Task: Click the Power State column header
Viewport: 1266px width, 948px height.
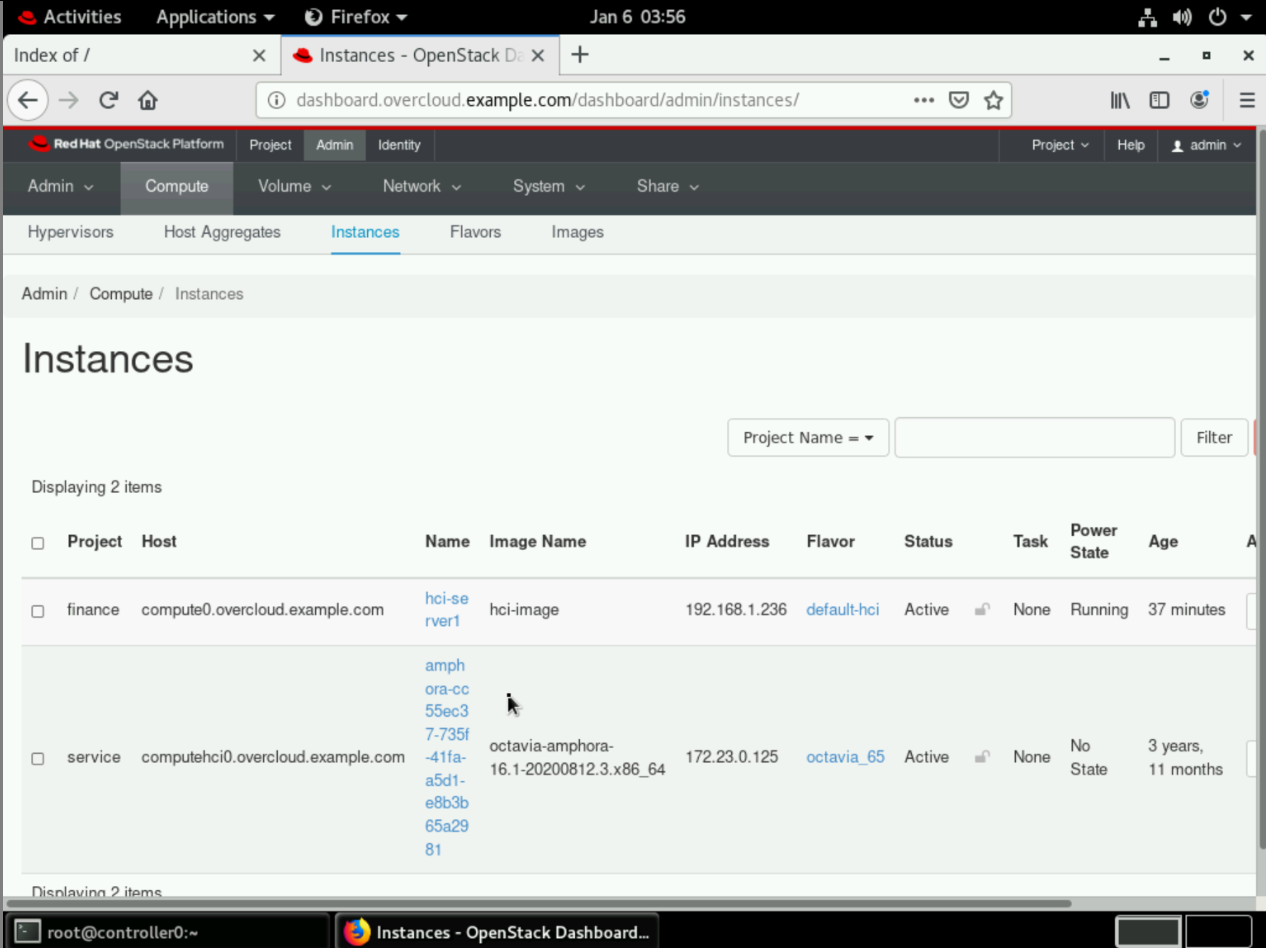Action: (1094, 541)
